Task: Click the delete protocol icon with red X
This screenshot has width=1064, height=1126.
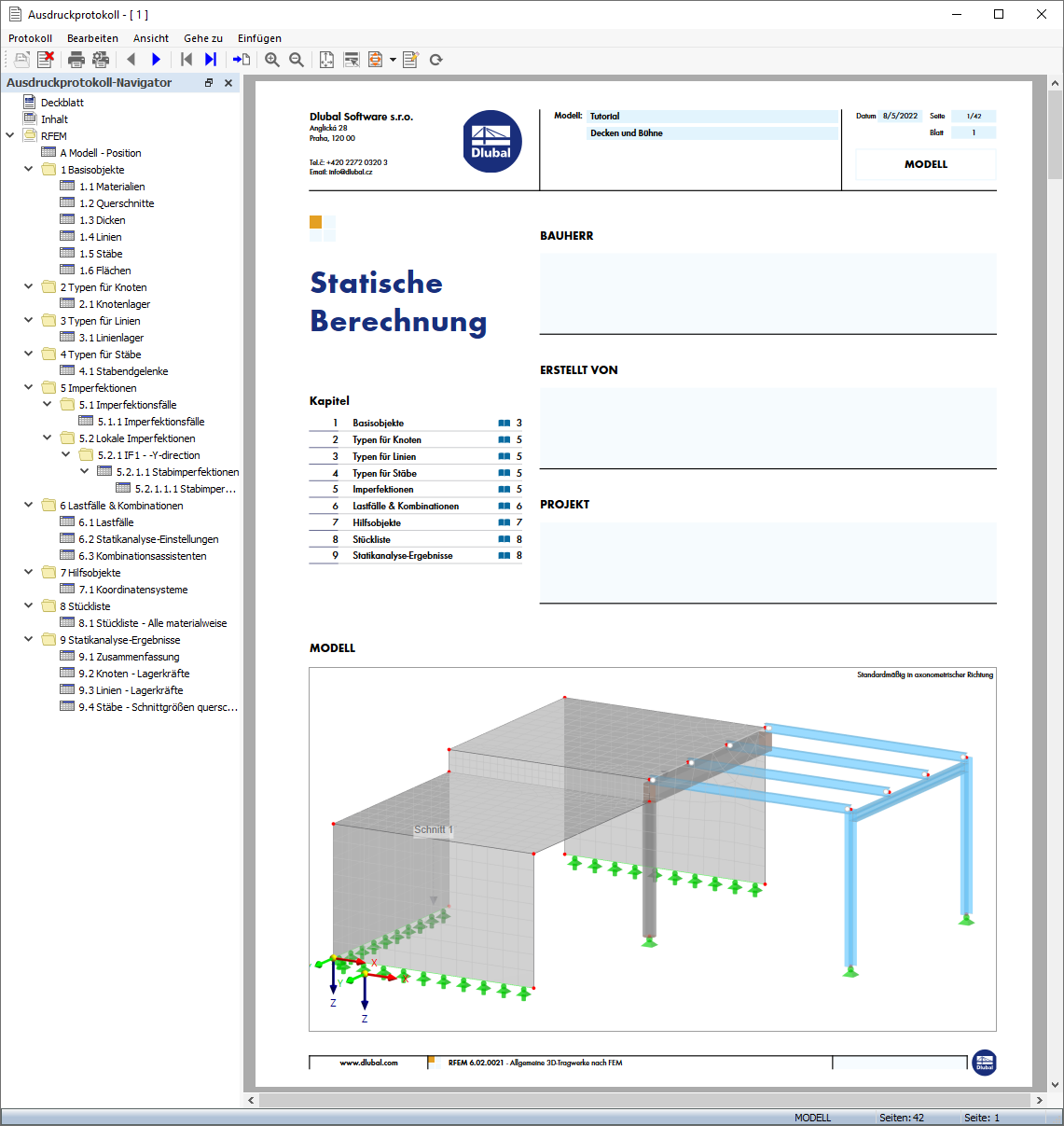Action: tap(46, 60)
